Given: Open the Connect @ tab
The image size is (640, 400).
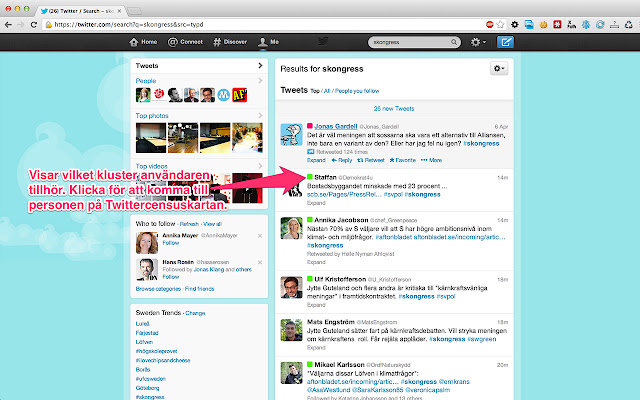Looking at the screenshot, I should coord(185,42).
